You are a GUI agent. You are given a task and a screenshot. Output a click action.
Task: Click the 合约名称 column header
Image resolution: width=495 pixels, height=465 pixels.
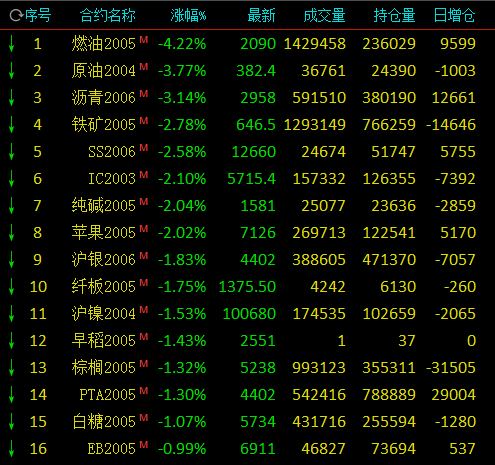(108, 15)
